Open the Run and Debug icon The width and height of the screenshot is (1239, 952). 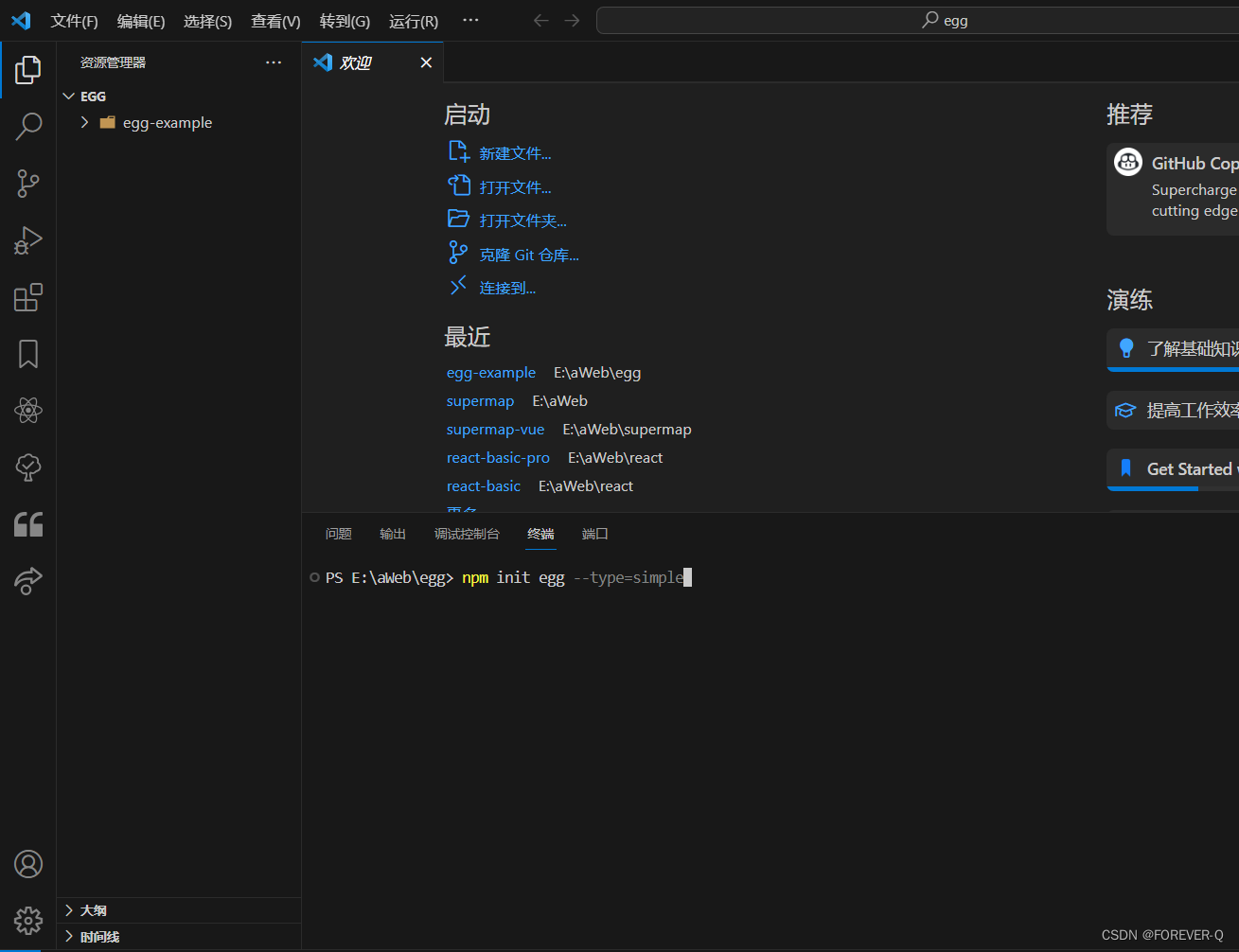pos(28,239)
